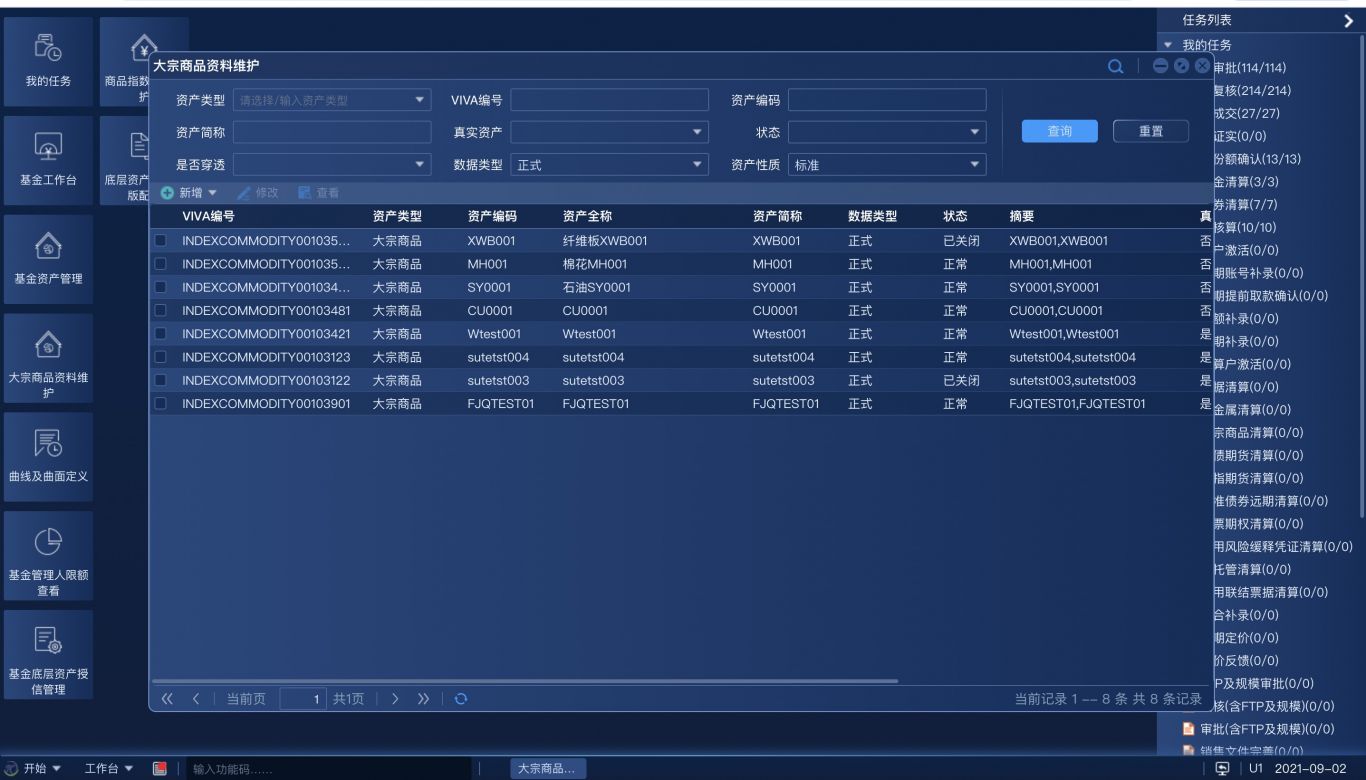Tick the checkbox for row SY0001
The height and width of the screenshot is (780, 1366).
(161, 287)
